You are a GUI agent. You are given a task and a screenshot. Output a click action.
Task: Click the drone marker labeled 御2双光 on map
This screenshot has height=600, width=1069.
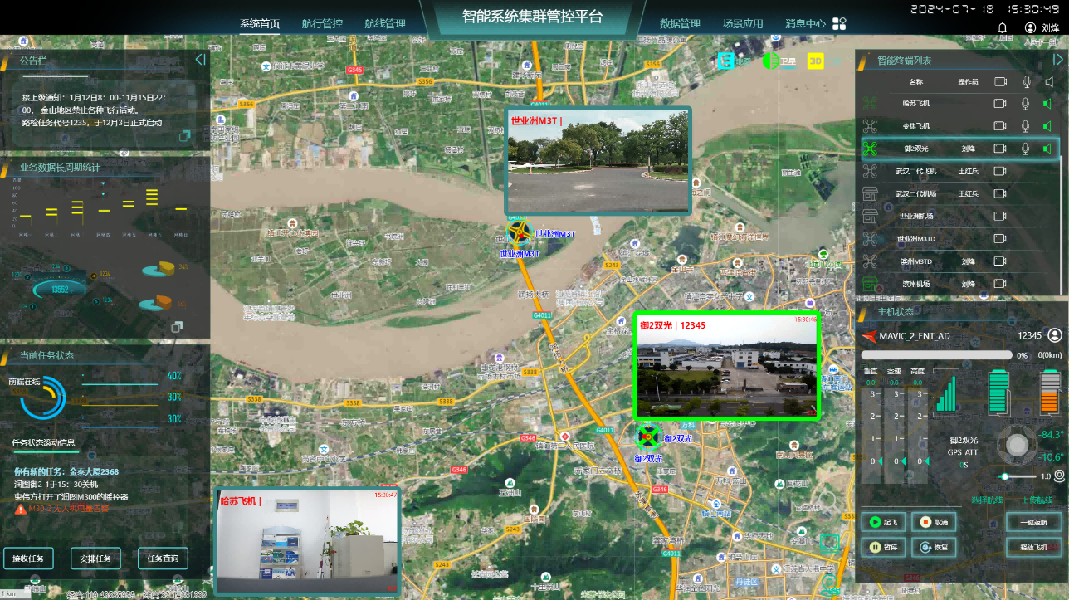pyautogui.click(x=648, y=437)
